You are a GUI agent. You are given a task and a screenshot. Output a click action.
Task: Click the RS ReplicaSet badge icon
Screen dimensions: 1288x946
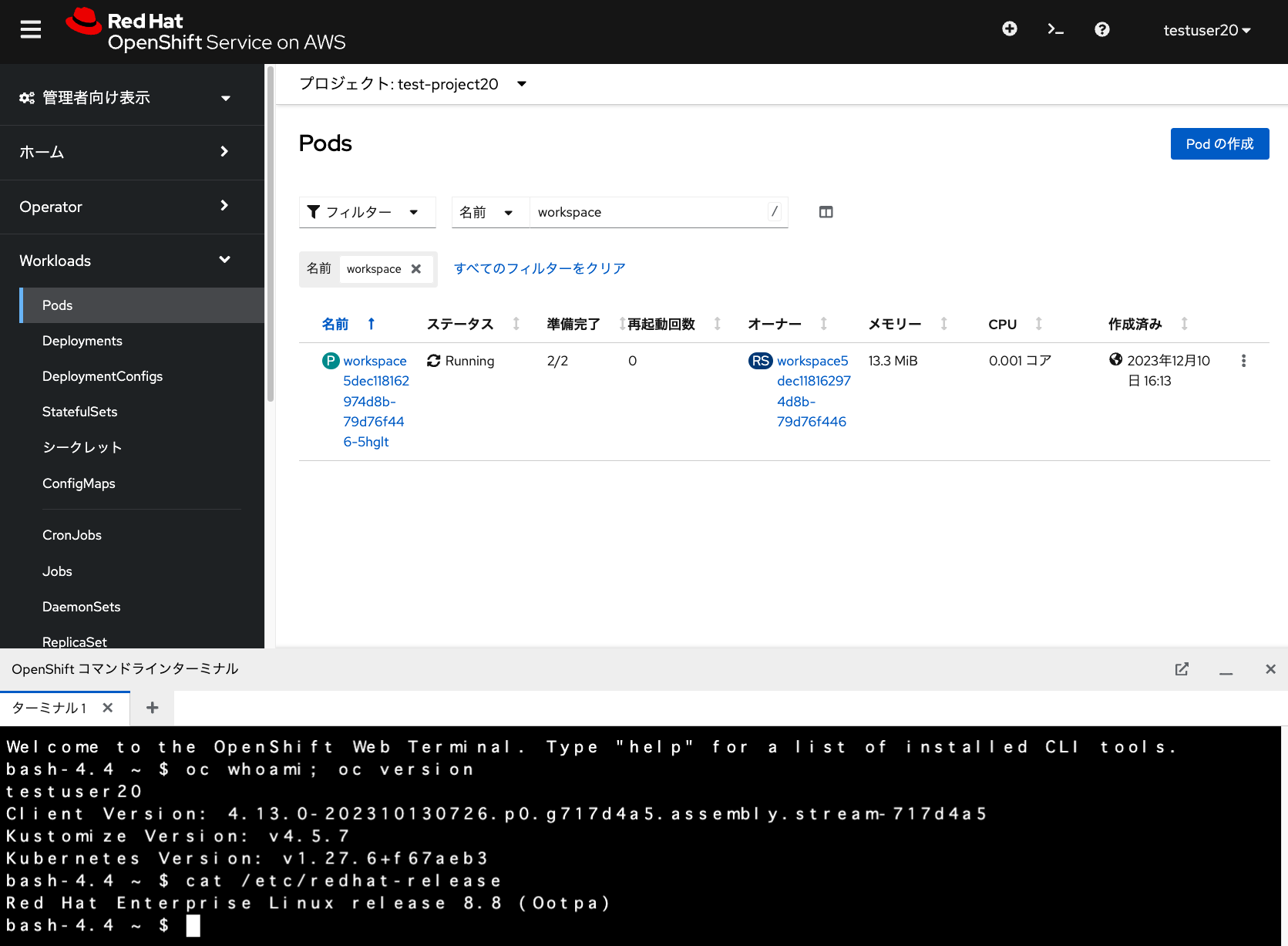(761, 361)
